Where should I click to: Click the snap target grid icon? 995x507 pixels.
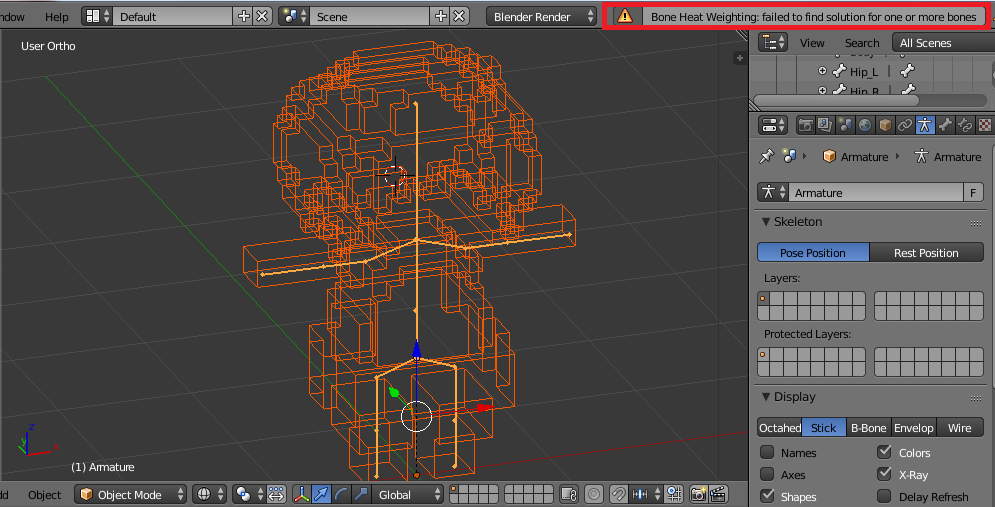point(674,494)
